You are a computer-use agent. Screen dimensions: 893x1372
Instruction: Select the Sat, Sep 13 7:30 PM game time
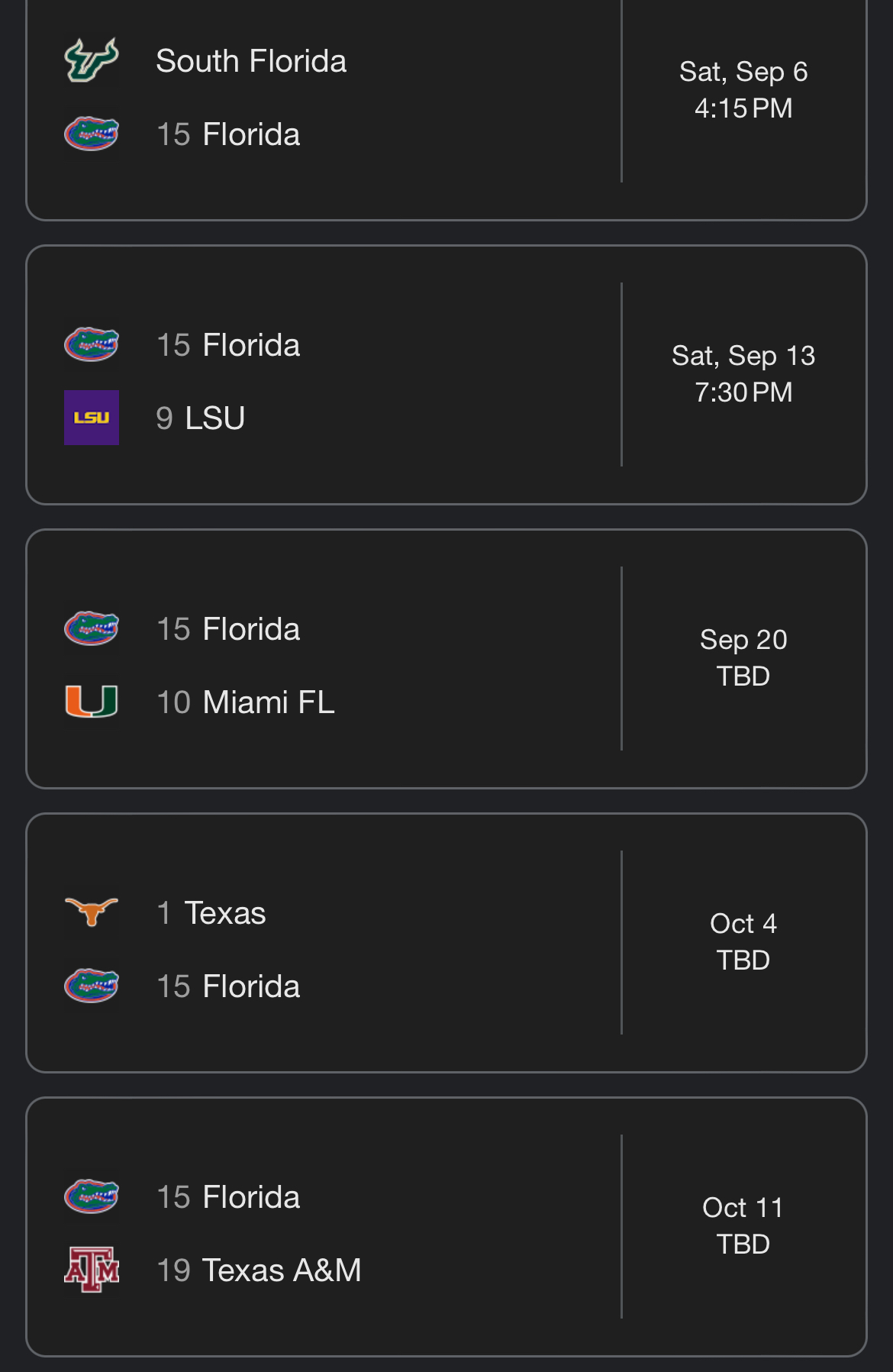tap(743, 374)
